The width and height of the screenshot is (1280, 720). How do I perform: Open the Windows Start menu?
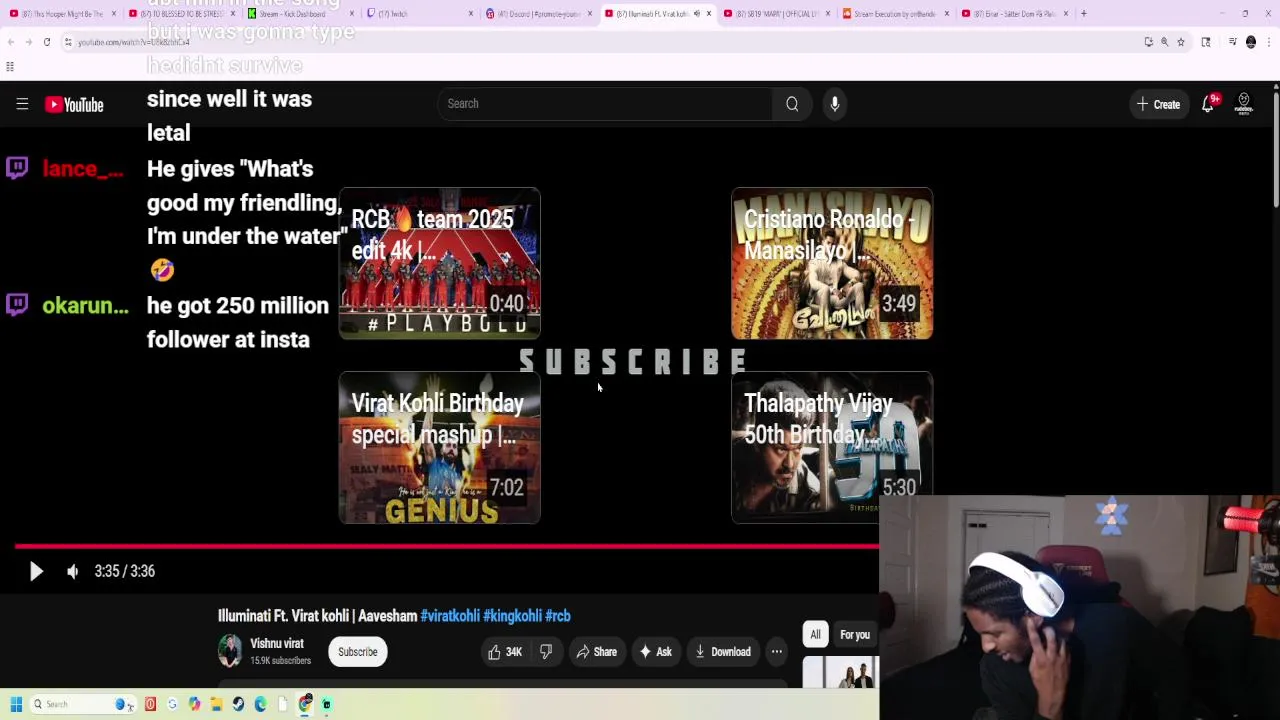[15, 704]
